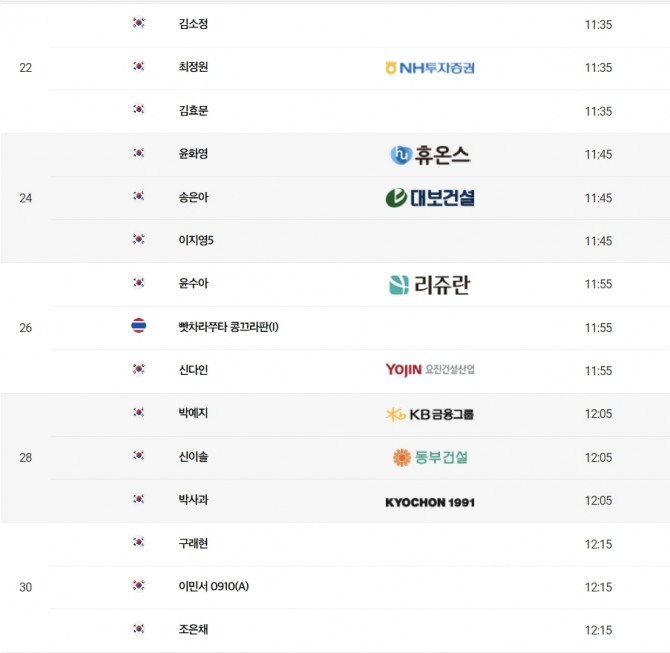Open the 리쥬란 sponsor logo

click(x=430, y=285)
